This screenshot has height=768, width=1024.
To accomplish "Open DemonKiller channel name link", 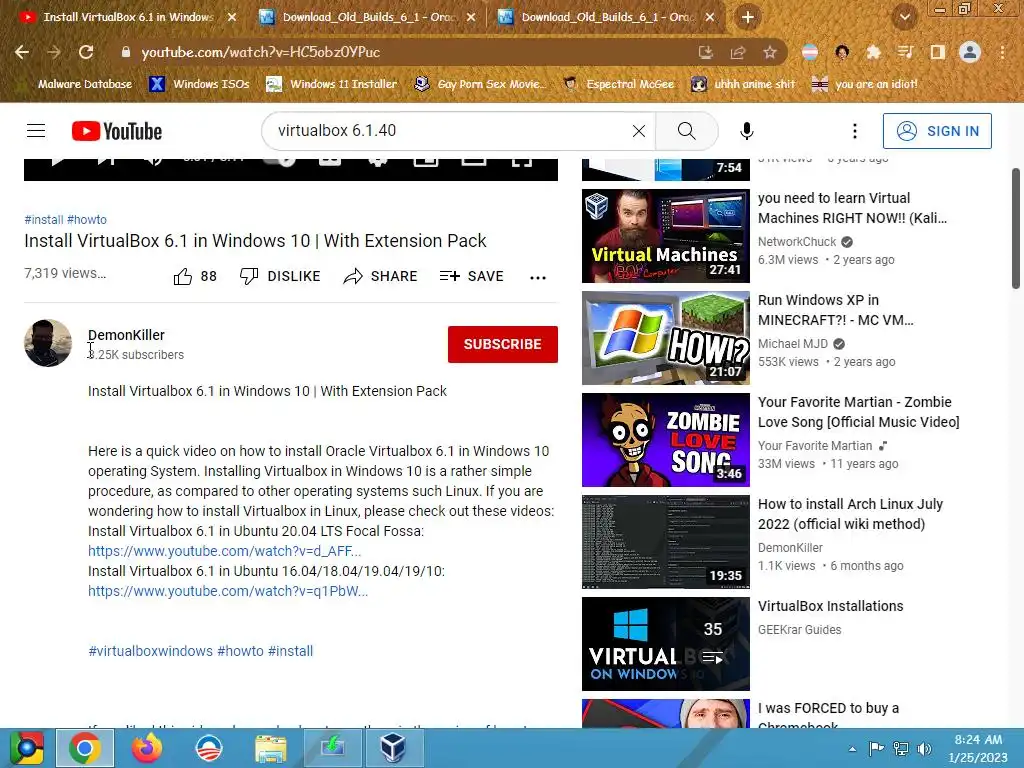I will tap(126, 335).
